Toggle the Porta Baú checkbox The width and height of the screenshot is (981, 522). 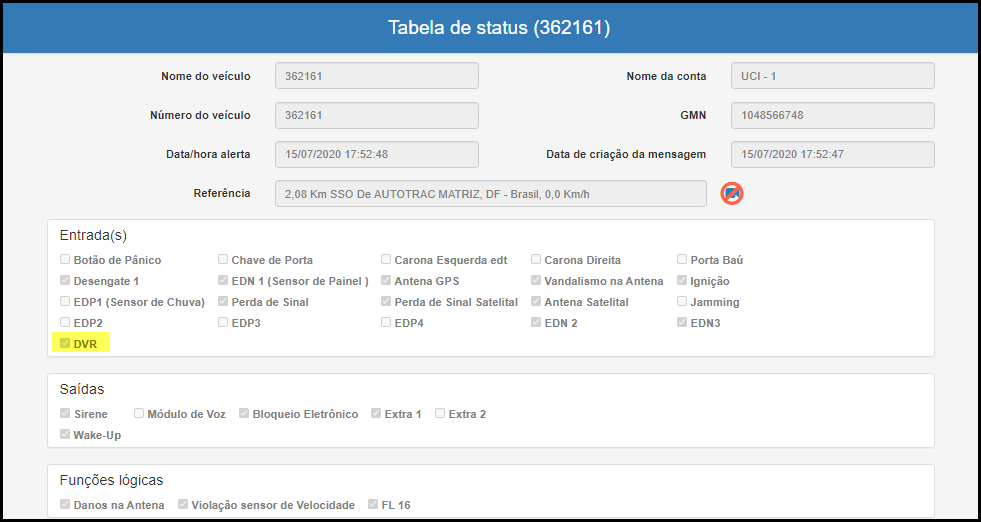[682, 259]
